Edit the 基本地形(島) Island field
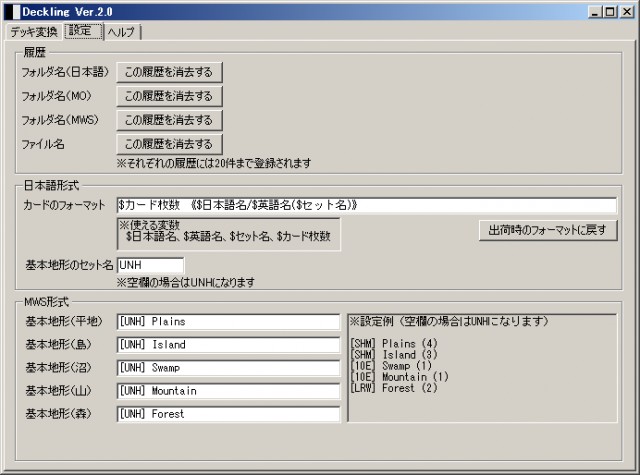The image size is (640, 475). pyautogui.click(x=228, y=345)
